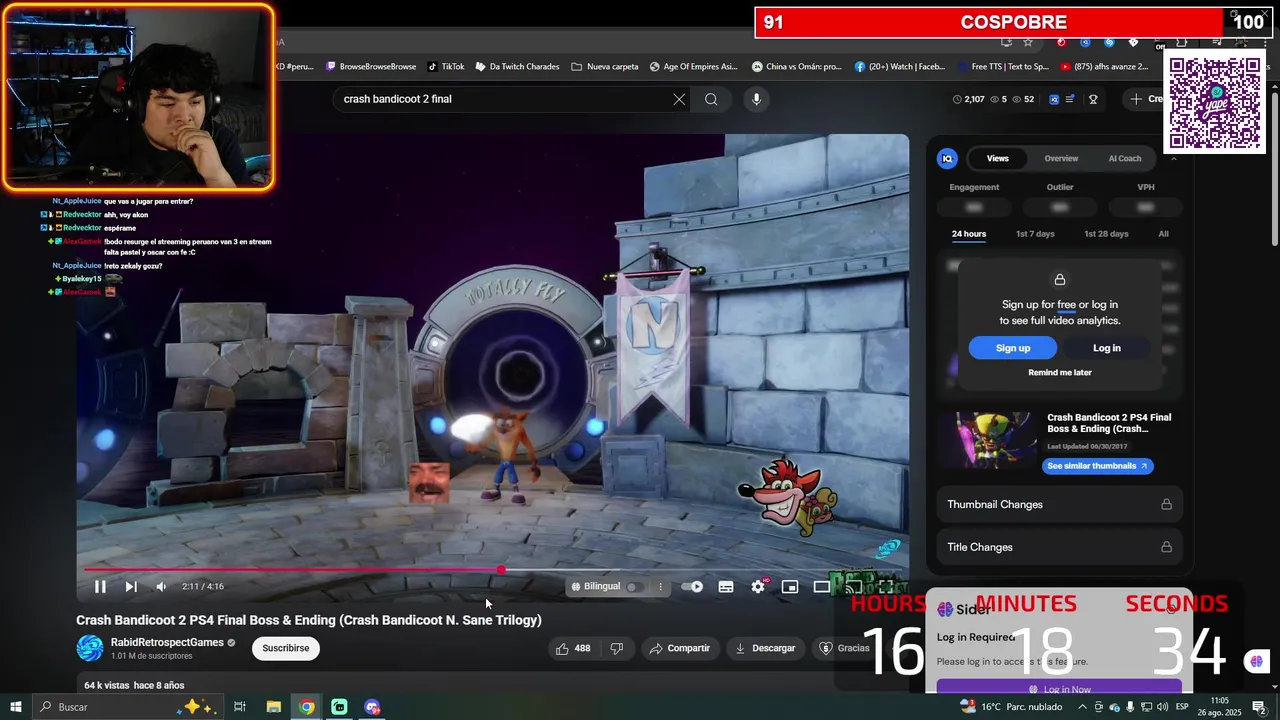Bookmark this page with star icon
This screenshot has height=720, width=1280.
[1027, 42]
